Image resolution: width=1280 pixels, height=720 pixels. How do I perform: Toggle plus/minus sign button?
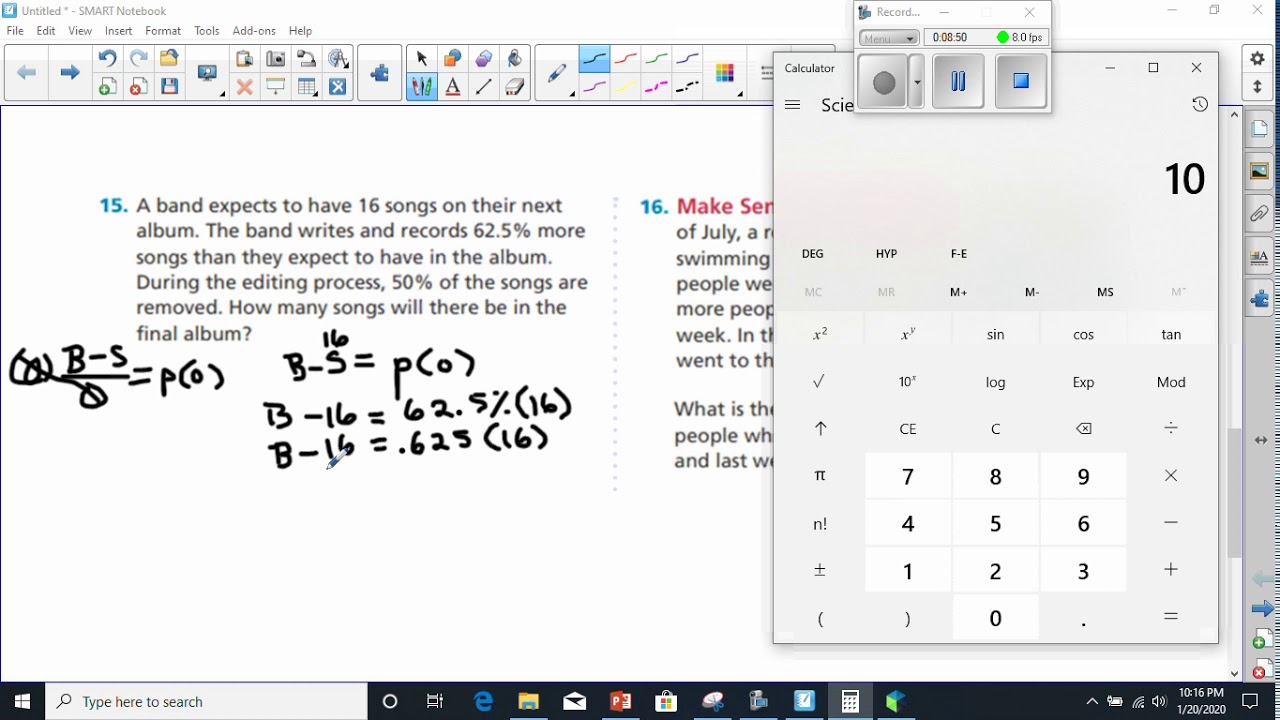820,571
